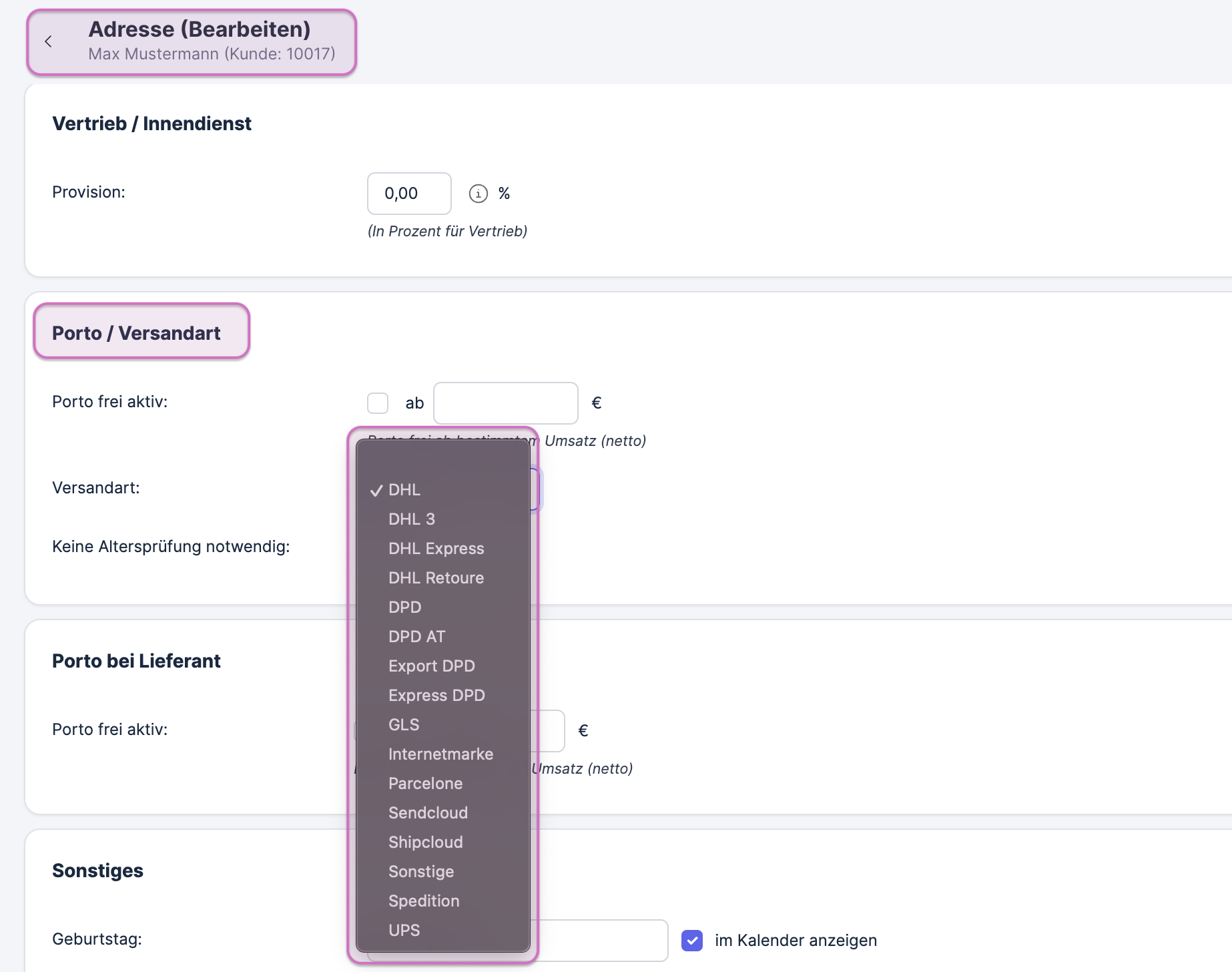1232x972 pixels.
Task: Select DHL Retoure shipping method
Action: pos(436,578)
